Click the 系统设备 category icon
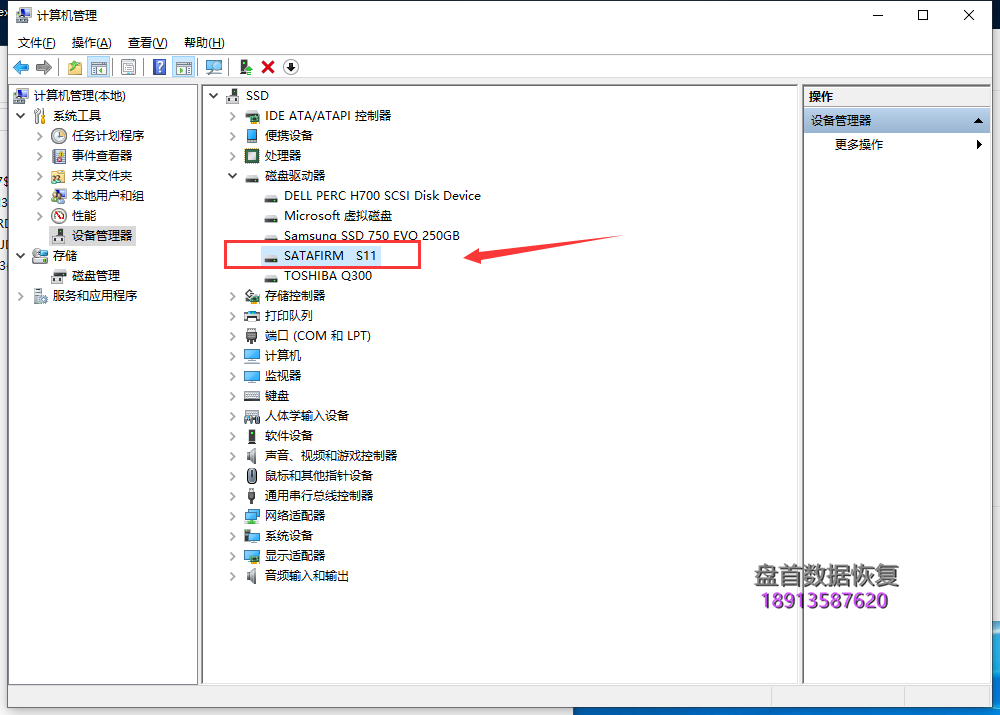The image size is (1000, 715). point(252,536)
